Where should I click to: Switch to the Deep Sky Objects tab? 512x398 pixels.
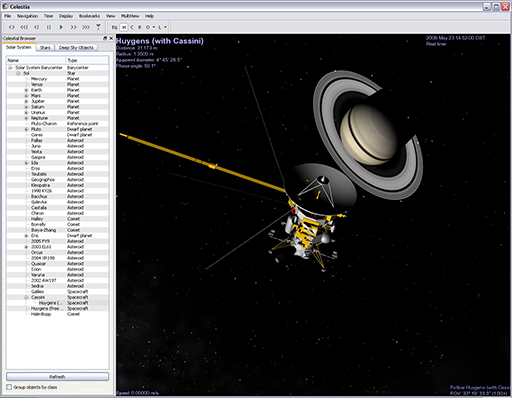(76, 48)
